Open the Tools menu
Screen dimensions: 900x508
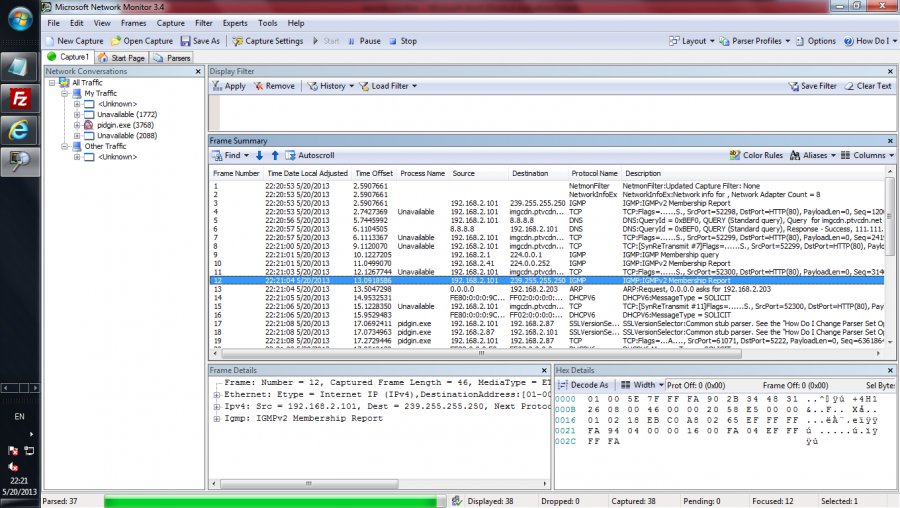267,23
